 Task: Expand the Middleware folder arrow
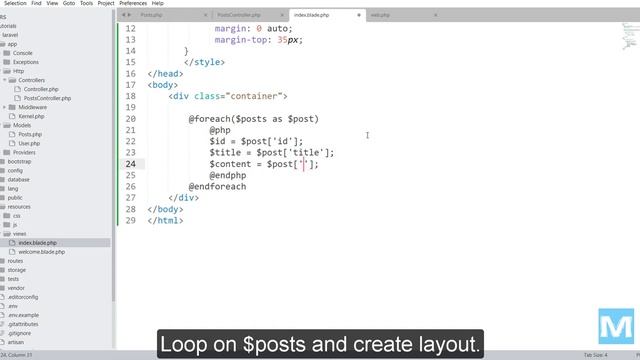click(5, 107)
